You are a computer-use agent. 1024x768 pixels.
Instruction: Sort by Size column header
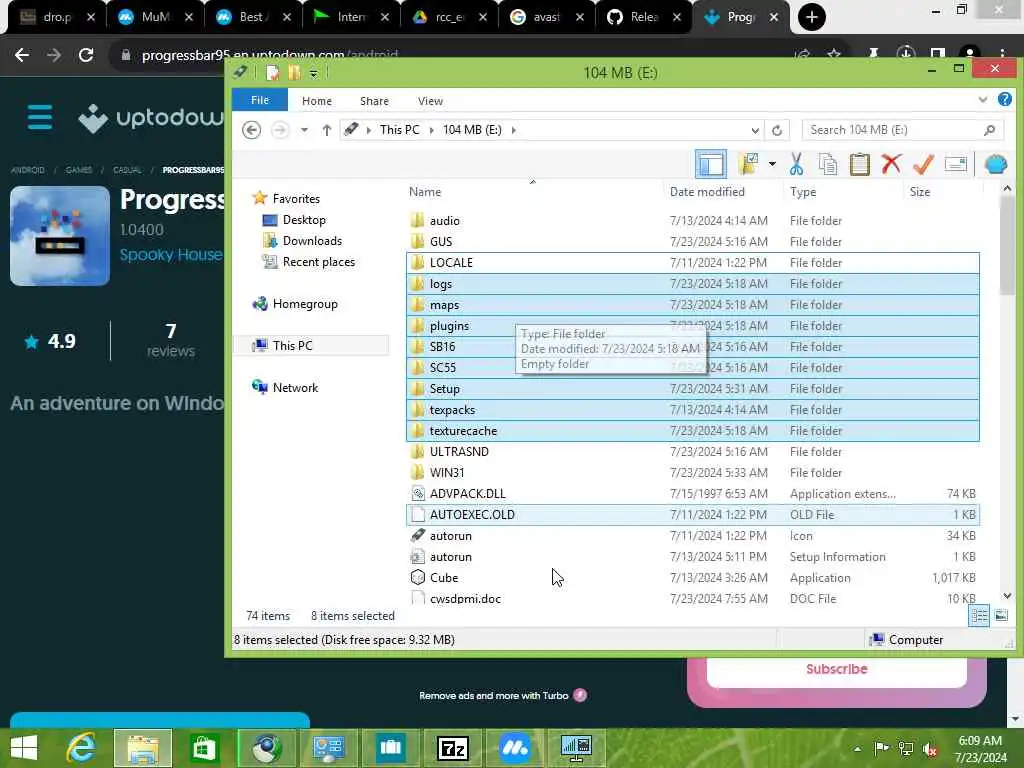920,191
